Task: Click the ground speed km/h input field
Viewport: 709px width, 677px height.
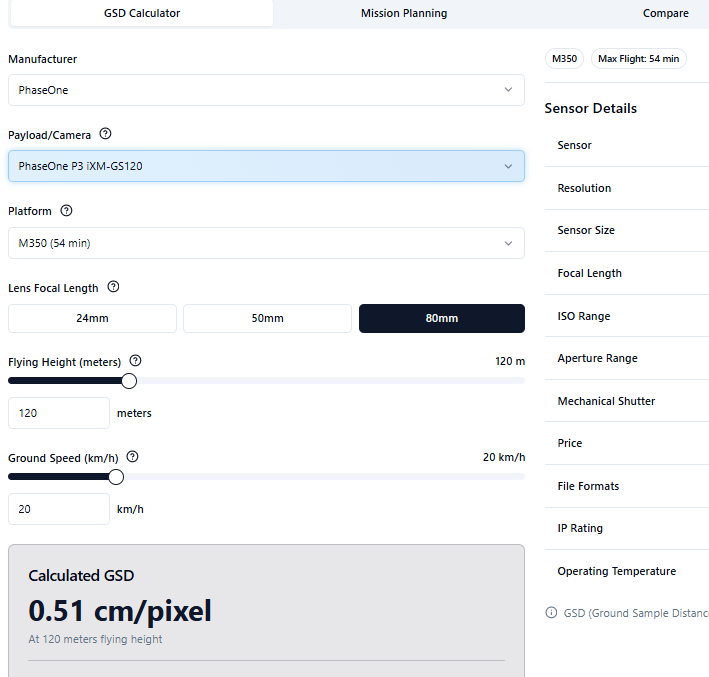Action: click(59, 509)
